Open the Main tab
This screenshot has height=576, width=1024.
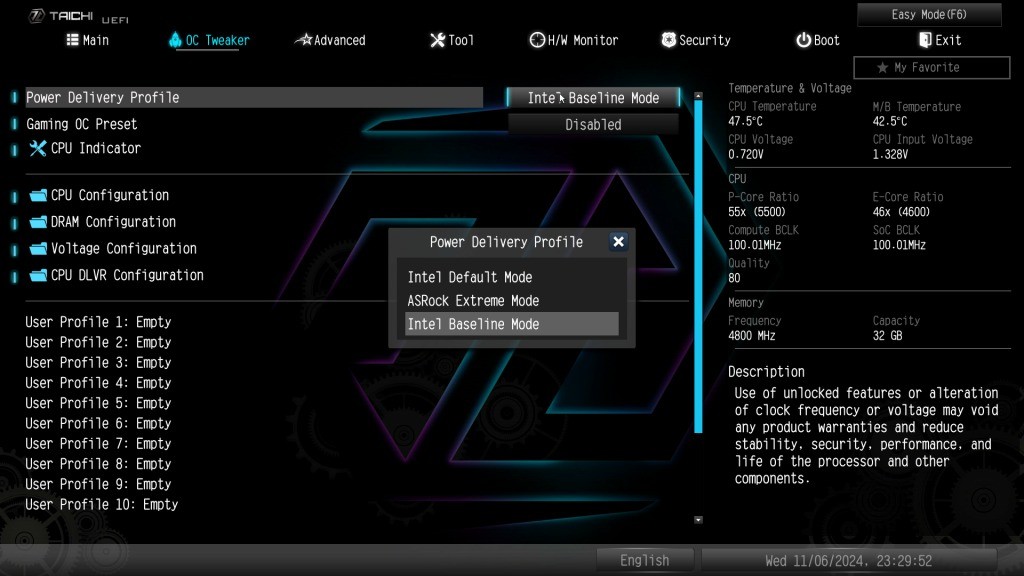click(88, 40)
